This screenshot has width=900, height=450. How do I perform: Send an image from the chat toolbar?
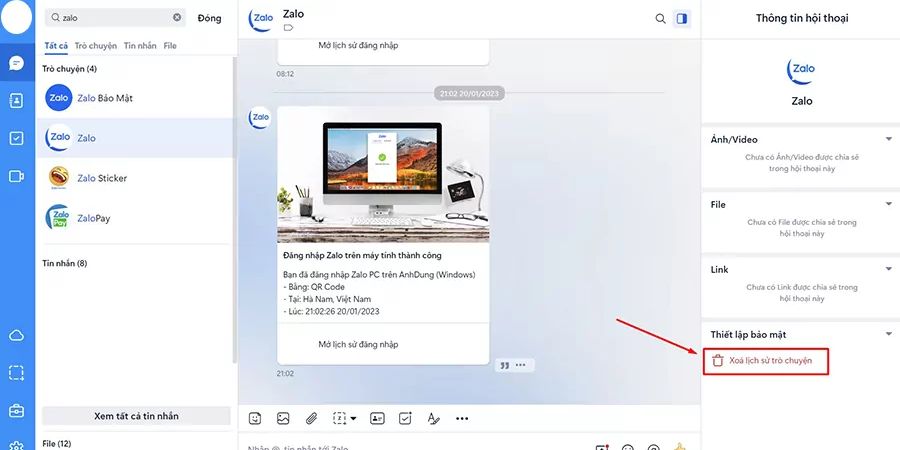283,419
